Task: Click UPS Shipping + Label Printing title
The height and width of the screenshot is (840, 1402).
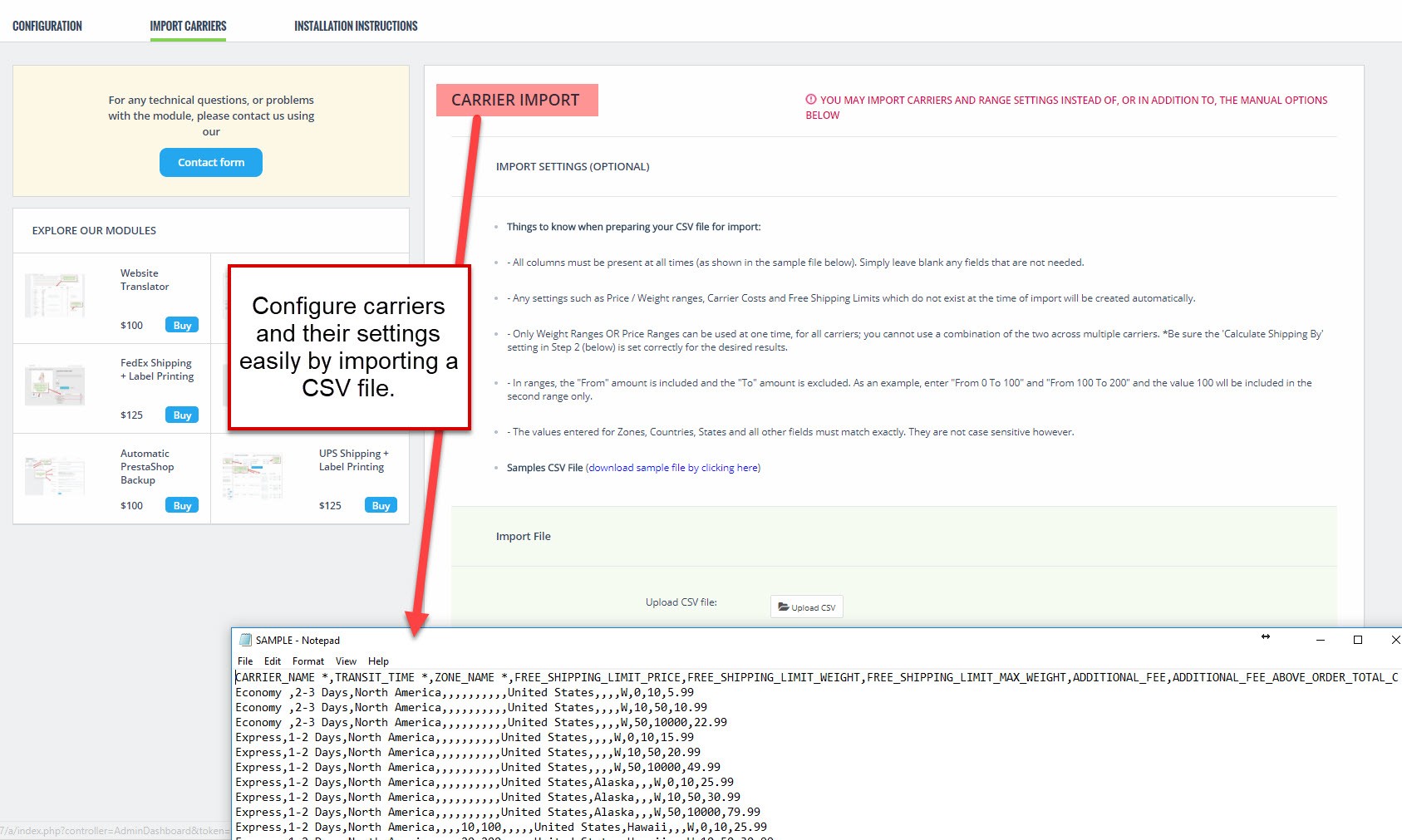Action: coord(353,459)
